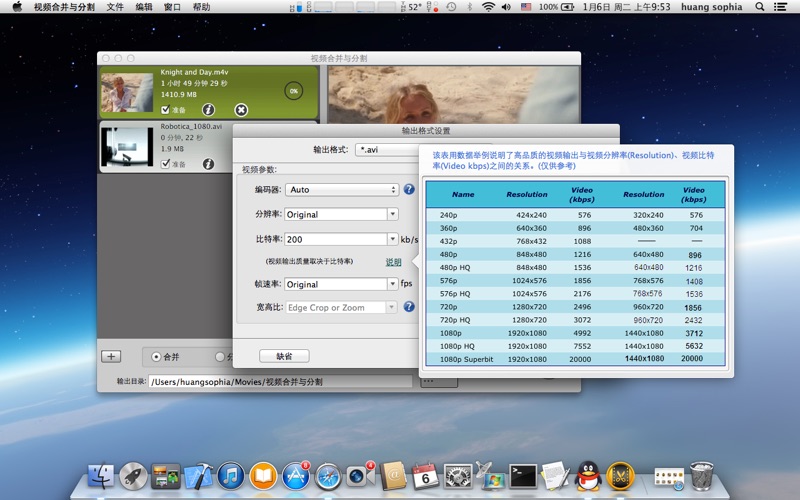Image resolution: width=800 pixels, height=500 pixels.
Task: Toggle the 准备 checkbox for Robotica_1080.avi
Action: (x=165, y=164)
